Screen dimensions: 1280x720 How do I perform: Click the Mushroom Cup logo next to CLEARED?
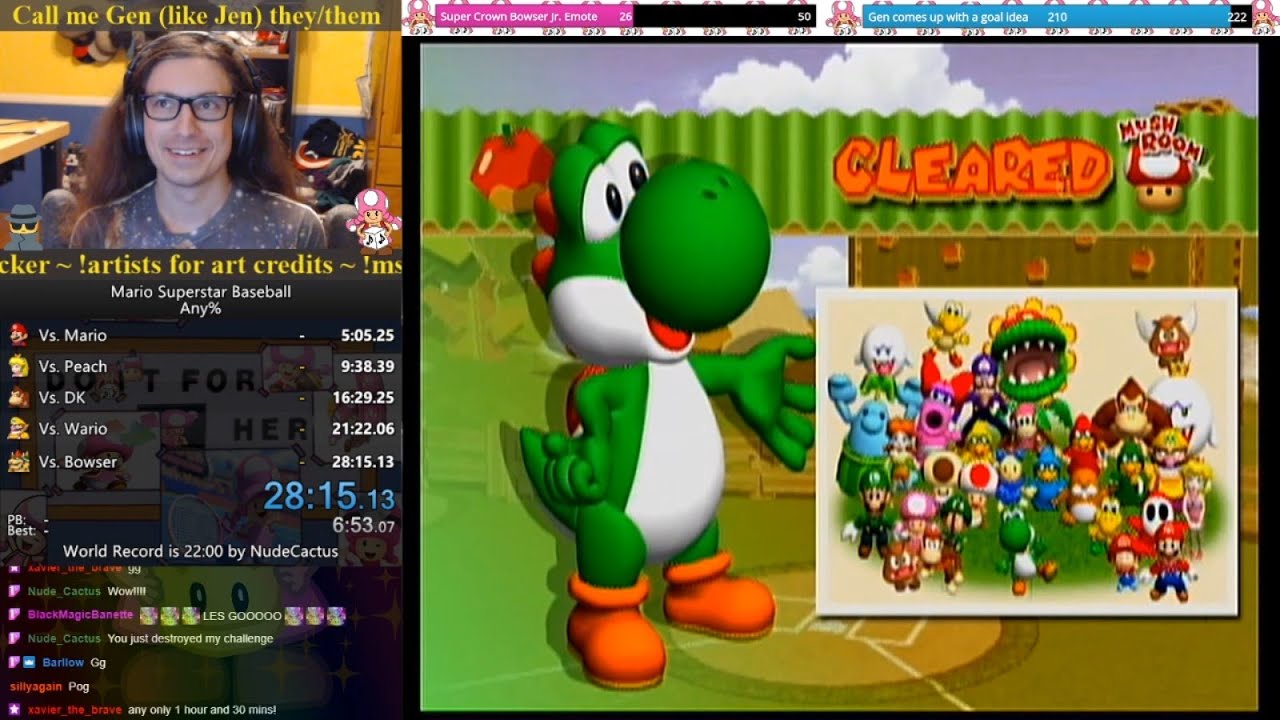1160,164
